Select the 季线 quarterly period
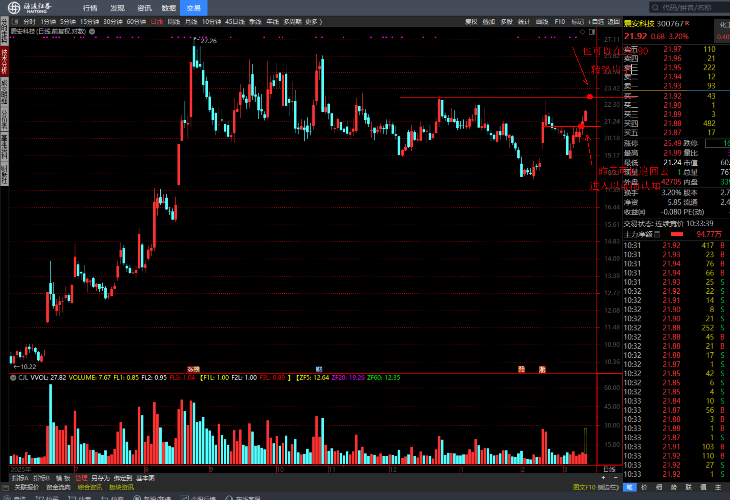Image resolution: width=730 pixels, height=500 pixels. [255, 22]
